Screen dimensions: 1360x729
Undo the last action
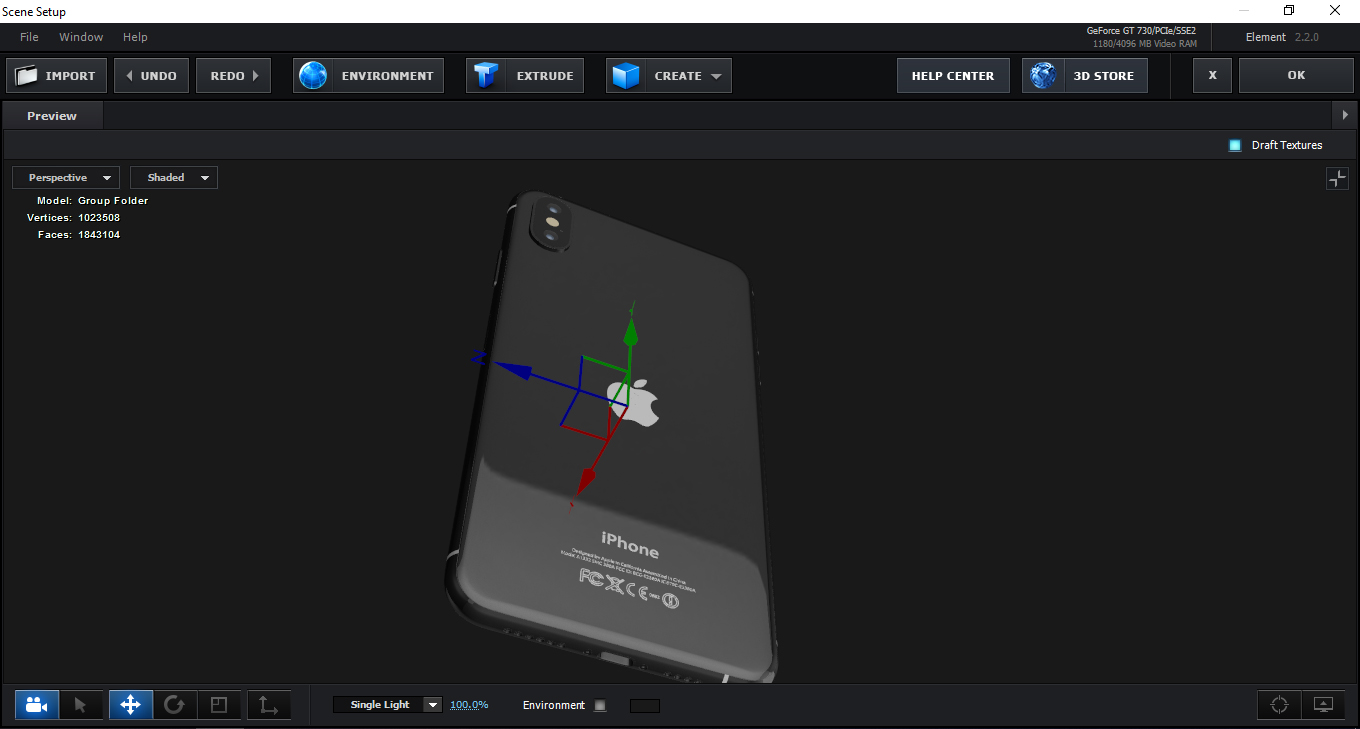[152, 76]
